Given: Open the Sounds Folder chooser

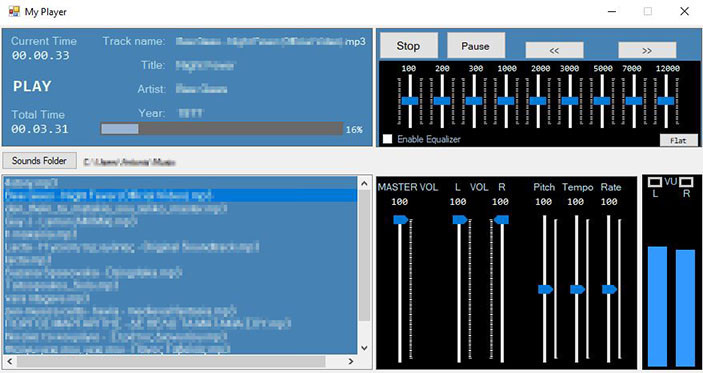Looking at the screenshot, I should point(39,160).
